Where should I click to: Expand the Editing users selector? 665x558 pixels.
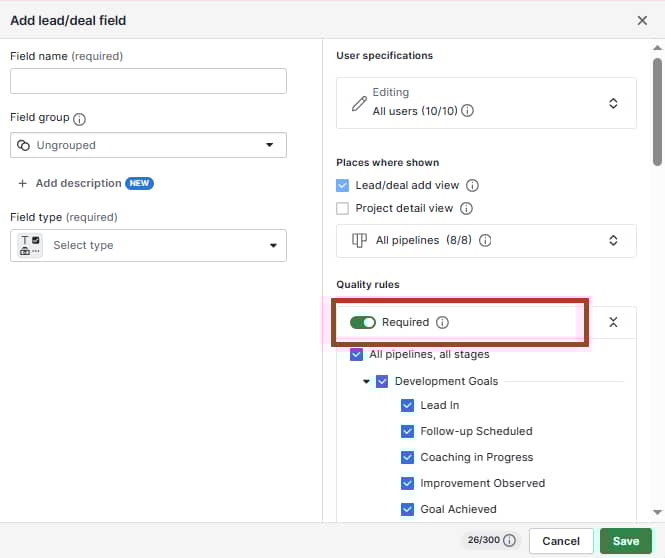click(613, 103)
